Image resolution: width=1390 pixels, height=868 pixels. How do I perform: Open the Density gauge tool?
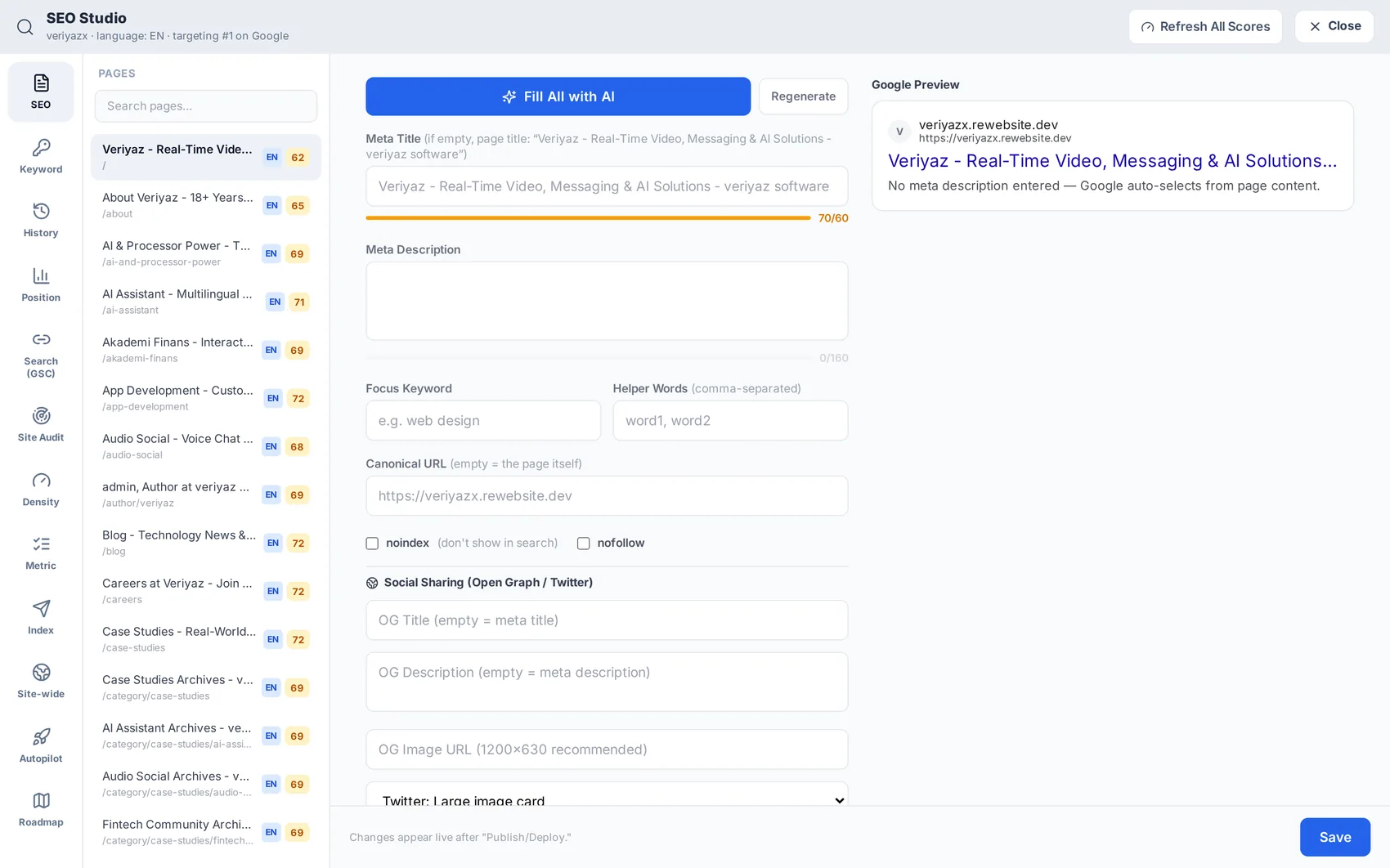pos(41,489)
